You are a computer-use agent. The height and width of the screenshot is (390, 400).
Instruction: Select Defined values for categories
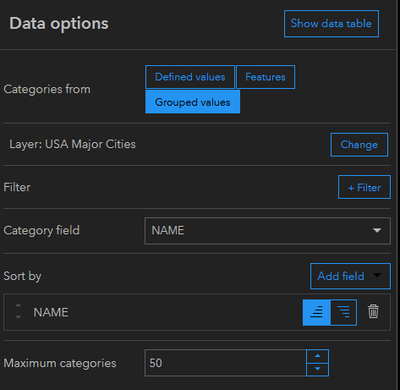(x=190, y=77)
